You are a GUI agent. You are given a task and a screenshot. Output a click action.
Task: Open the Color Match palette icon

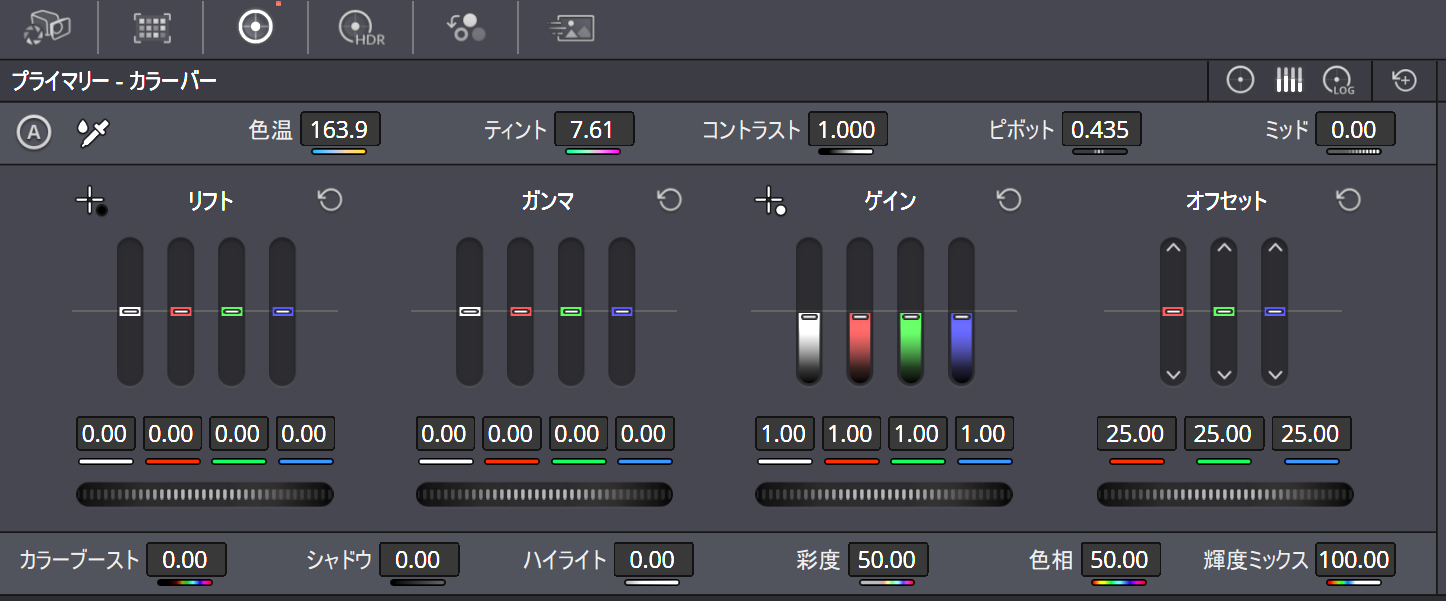pyautogui.click(x=151, y=28)
